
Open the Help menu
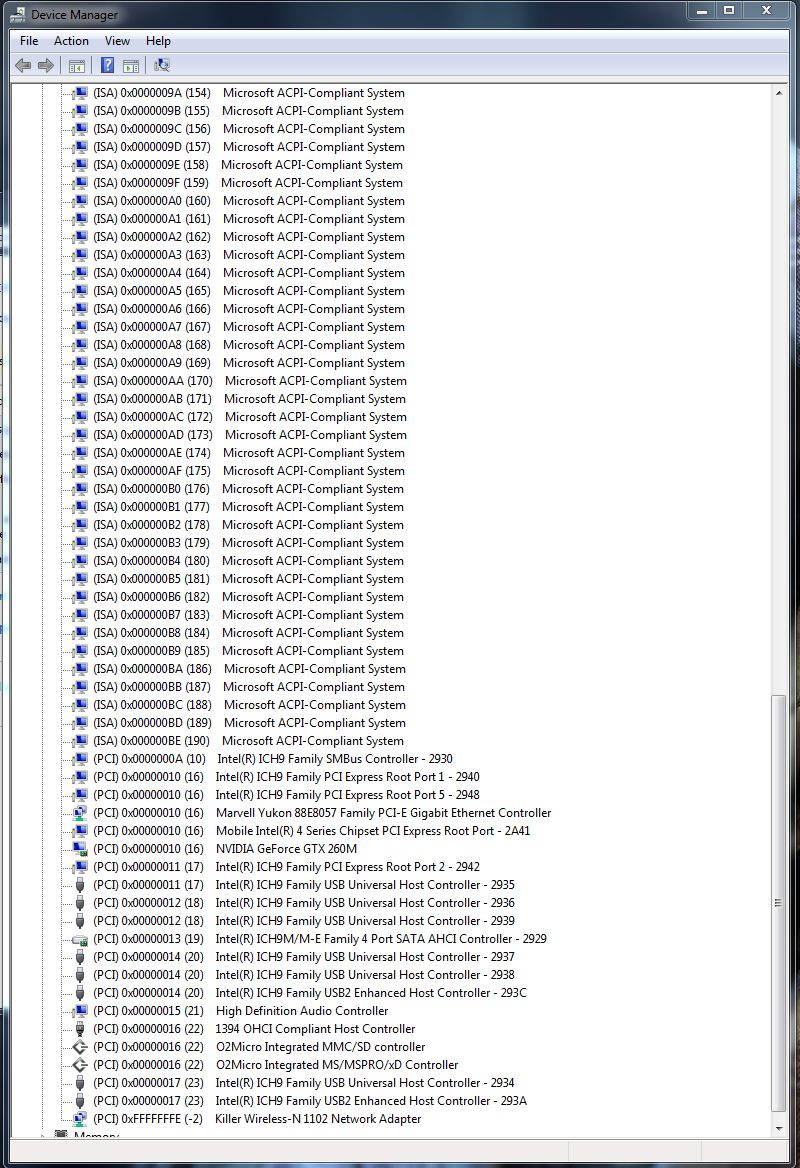158,41
